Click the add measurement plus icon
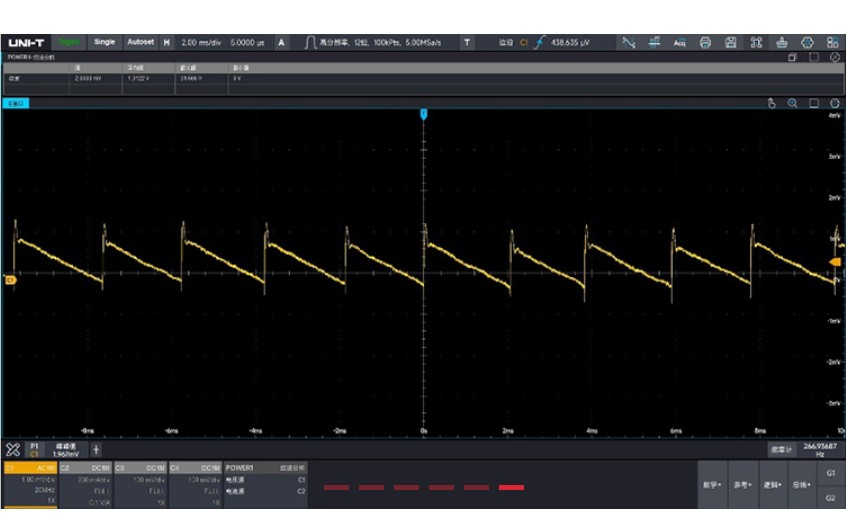The image size is (846, 521). click(x=96, y=449)
